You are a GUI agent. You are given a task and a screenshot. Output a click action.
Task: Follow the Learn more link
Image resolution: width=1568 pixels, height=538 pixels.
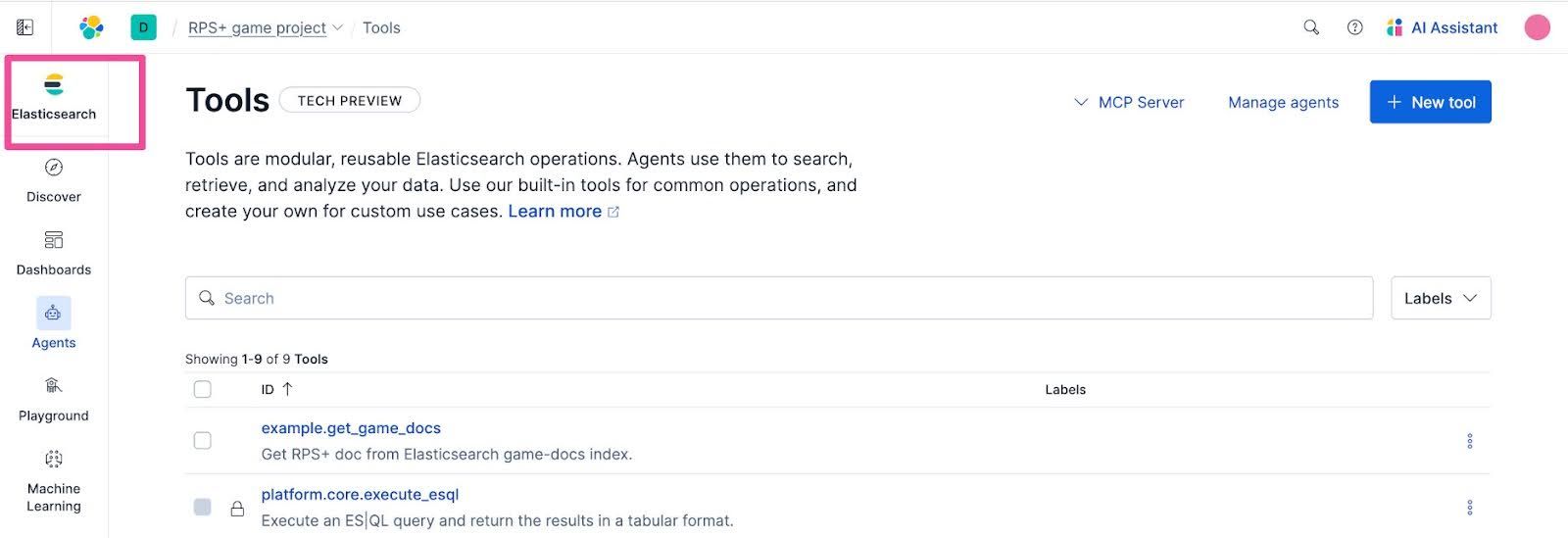click(555, 212)
